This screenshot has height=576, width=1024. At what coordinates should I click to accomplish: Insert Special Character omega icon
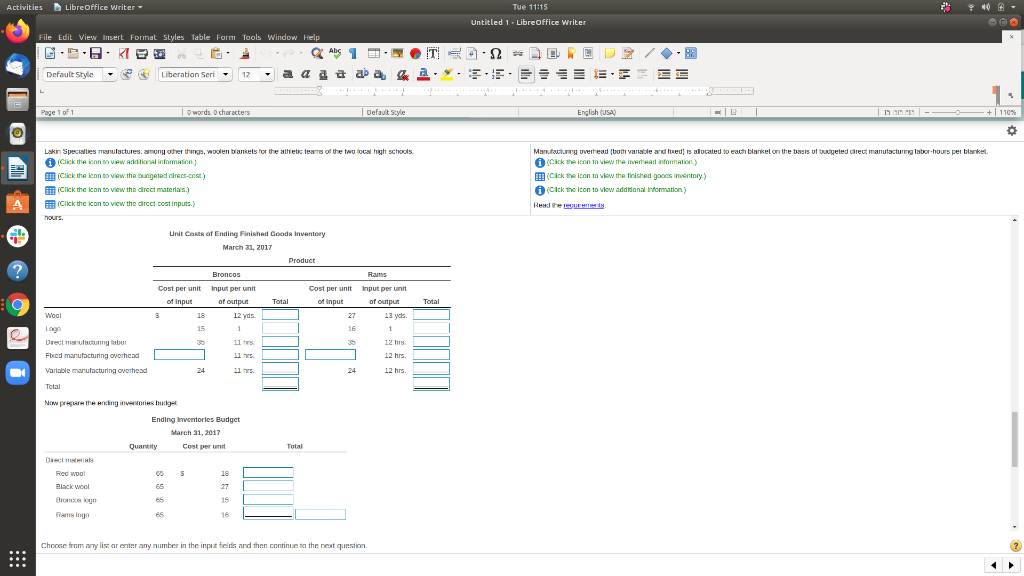coord(496,54)
